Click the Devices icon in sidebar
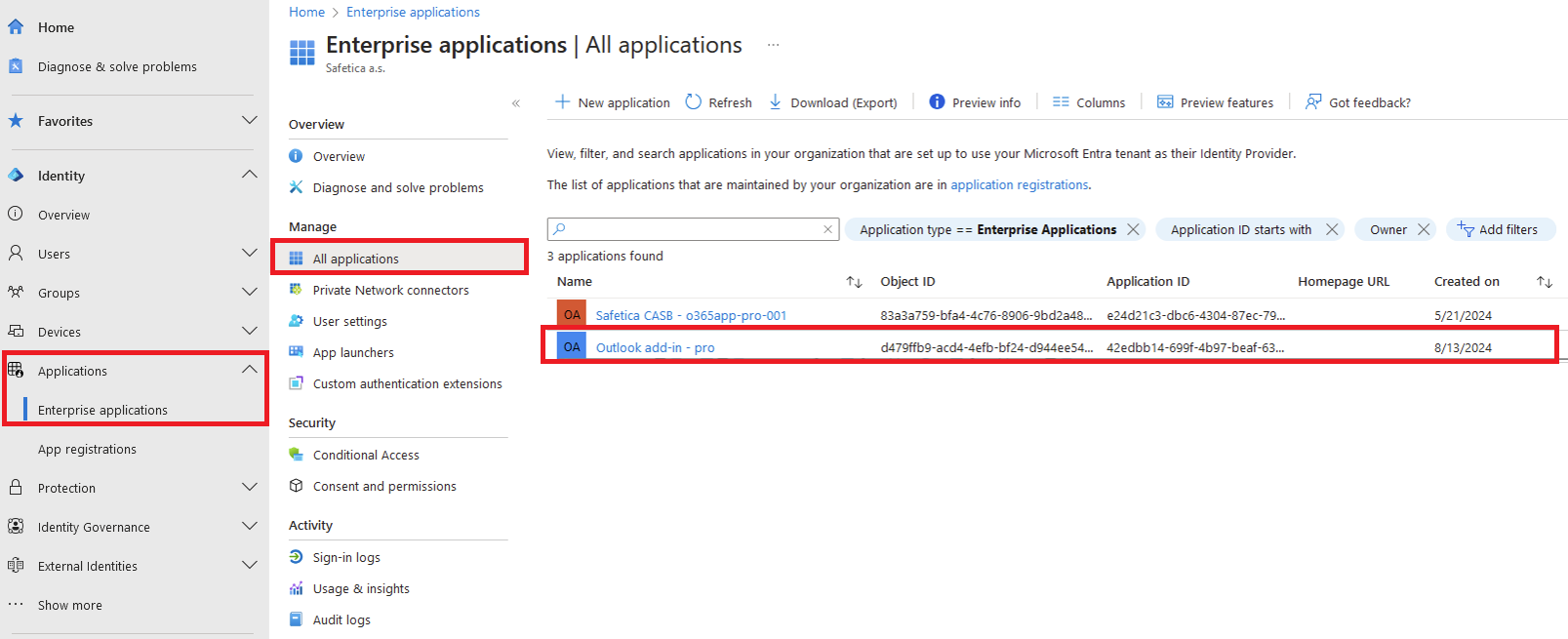The width and height of the screenshot is (1568, 639). (16, 331)
